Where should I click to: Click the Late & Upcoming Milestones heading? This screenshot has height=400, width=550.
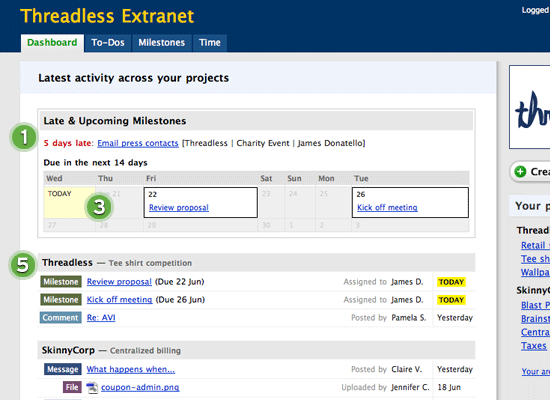(115, 121)
